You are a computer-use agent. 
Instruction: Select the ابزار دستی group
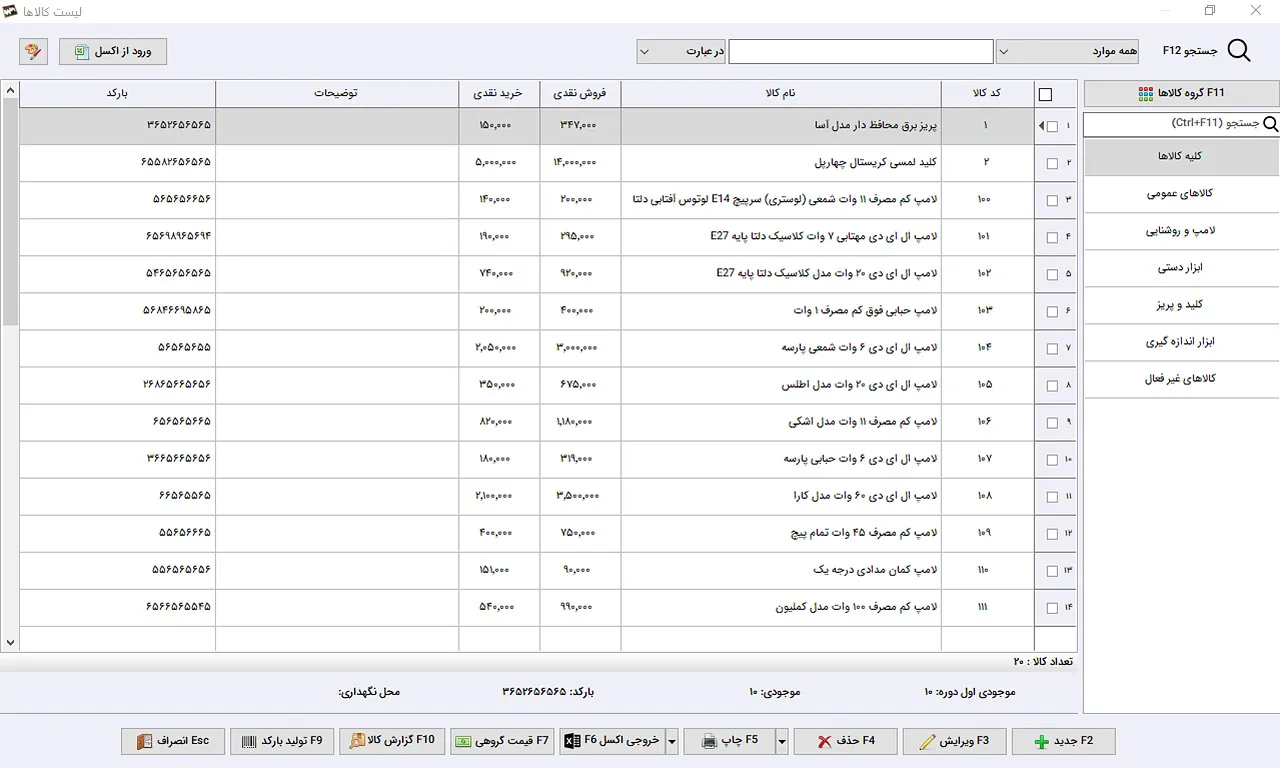[1181, 268]
